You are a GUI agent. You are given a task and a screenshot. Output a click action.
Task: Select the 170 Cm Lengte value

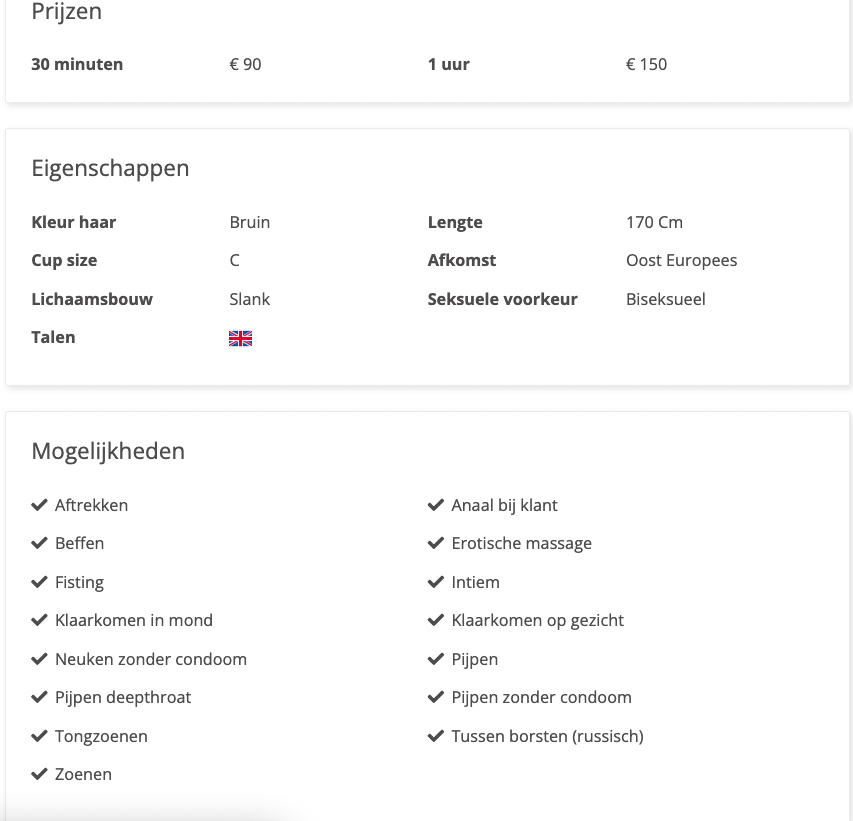pyautogui.click(x=654, y=222)
